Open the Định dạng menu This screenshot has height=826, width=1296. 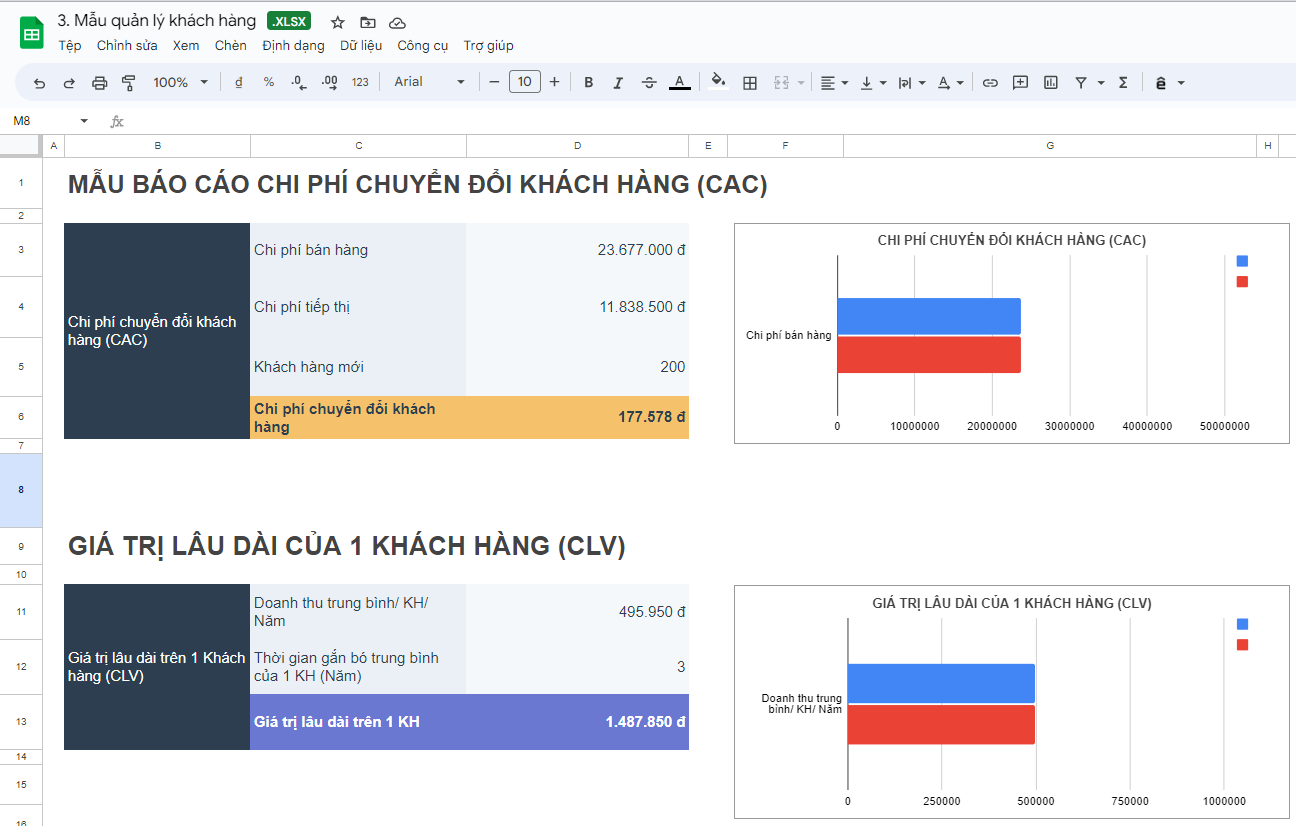click(x=293, y=45)
